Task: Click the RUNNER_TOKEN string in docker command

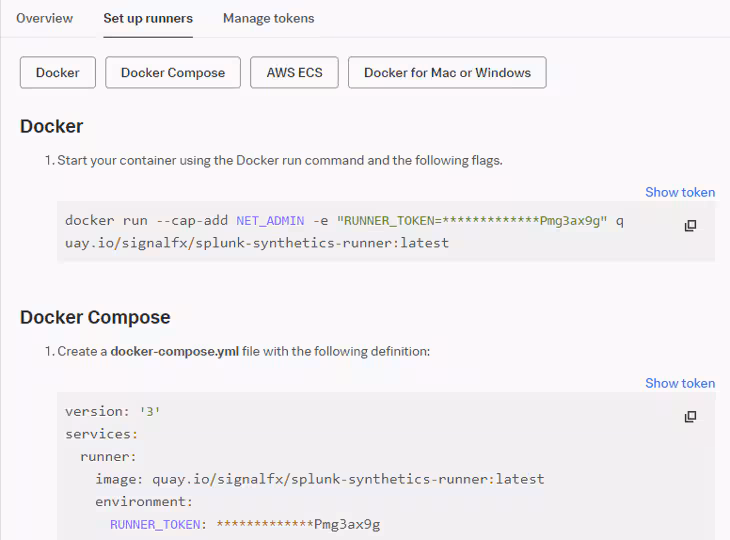Action: tap(472, 221)
